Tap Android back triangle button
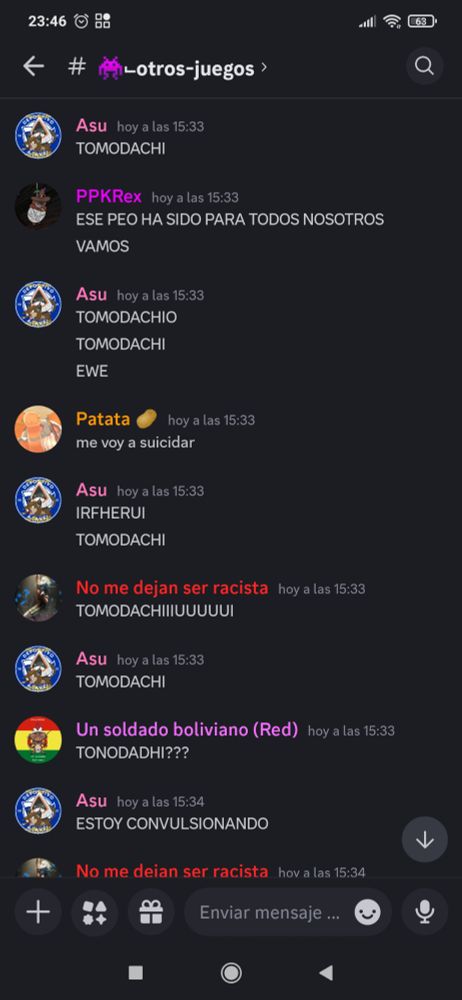Viewport: 462px width, 1000px height. point(326,973)
